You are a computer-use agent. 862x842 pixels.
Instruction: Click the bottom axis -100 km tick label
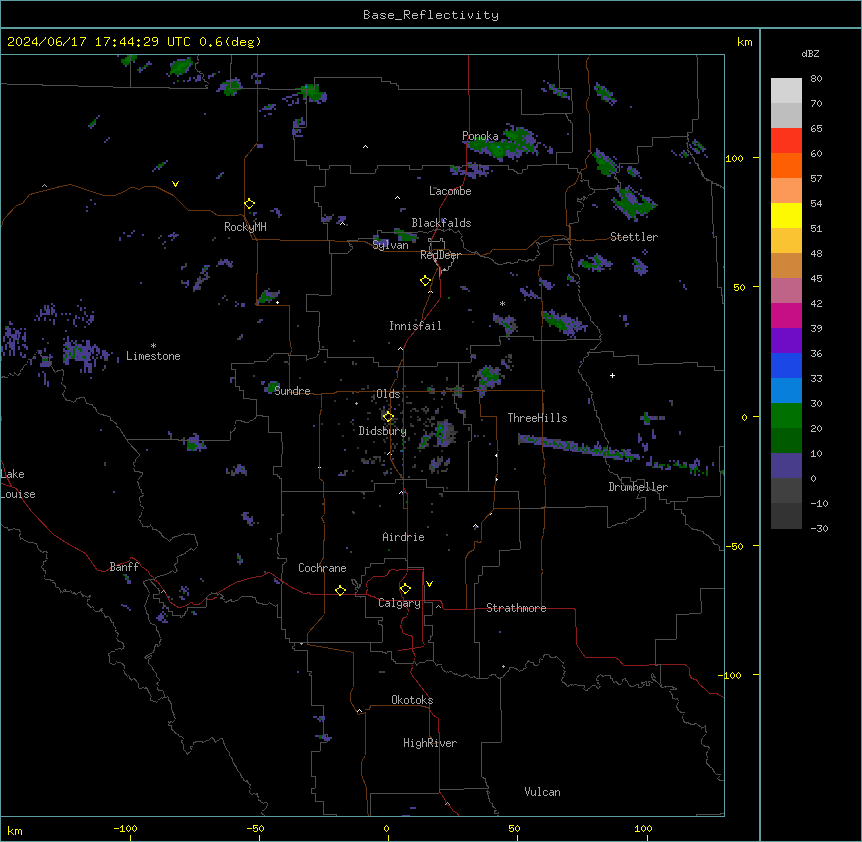tap(125, 828)
